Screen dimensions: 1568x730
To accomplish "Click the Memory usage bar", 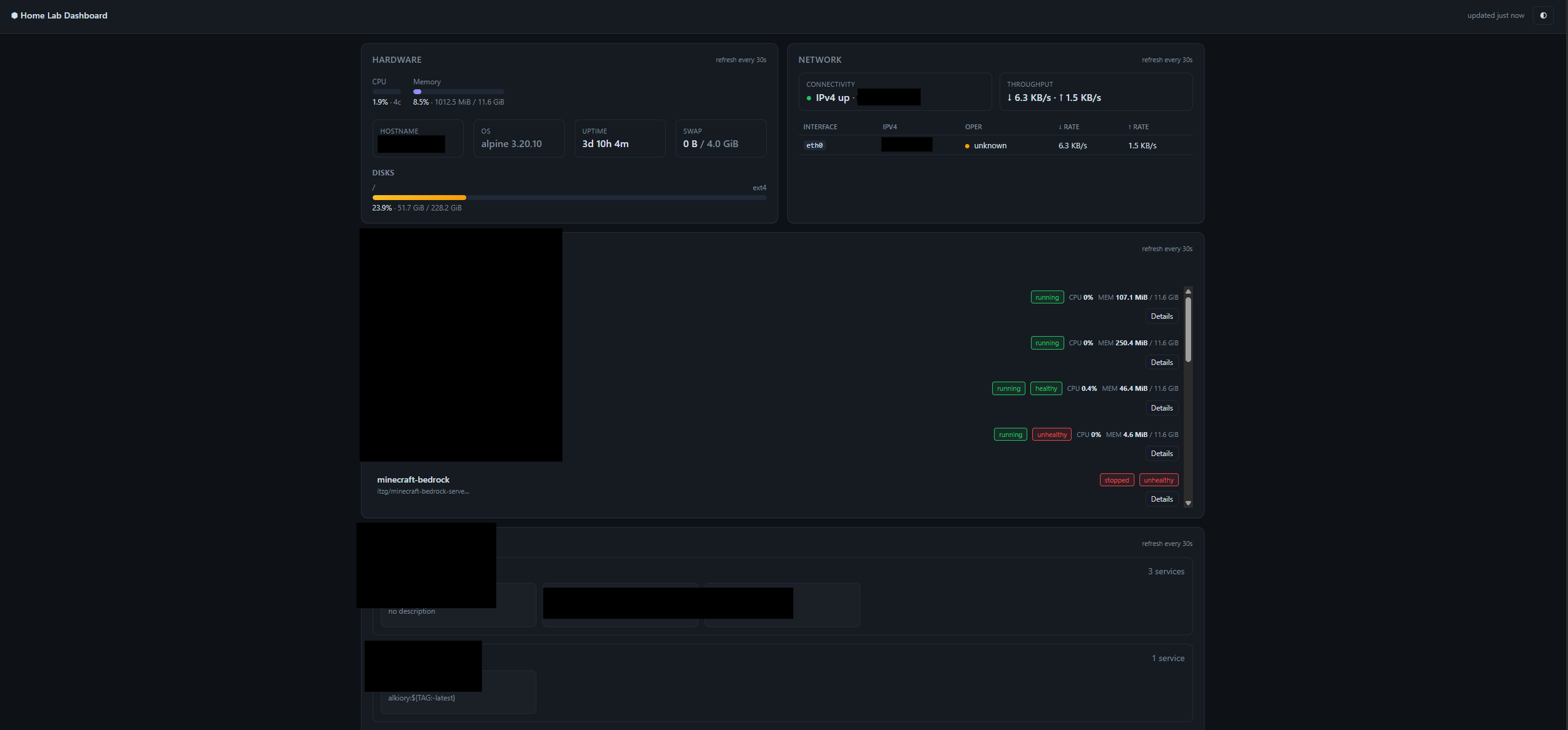I will coord(459,92).
